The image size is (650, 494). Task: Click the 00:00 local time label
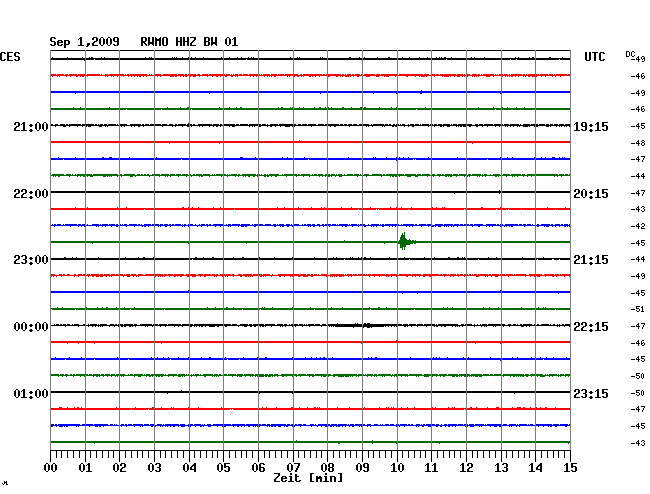tap(31, 327)
